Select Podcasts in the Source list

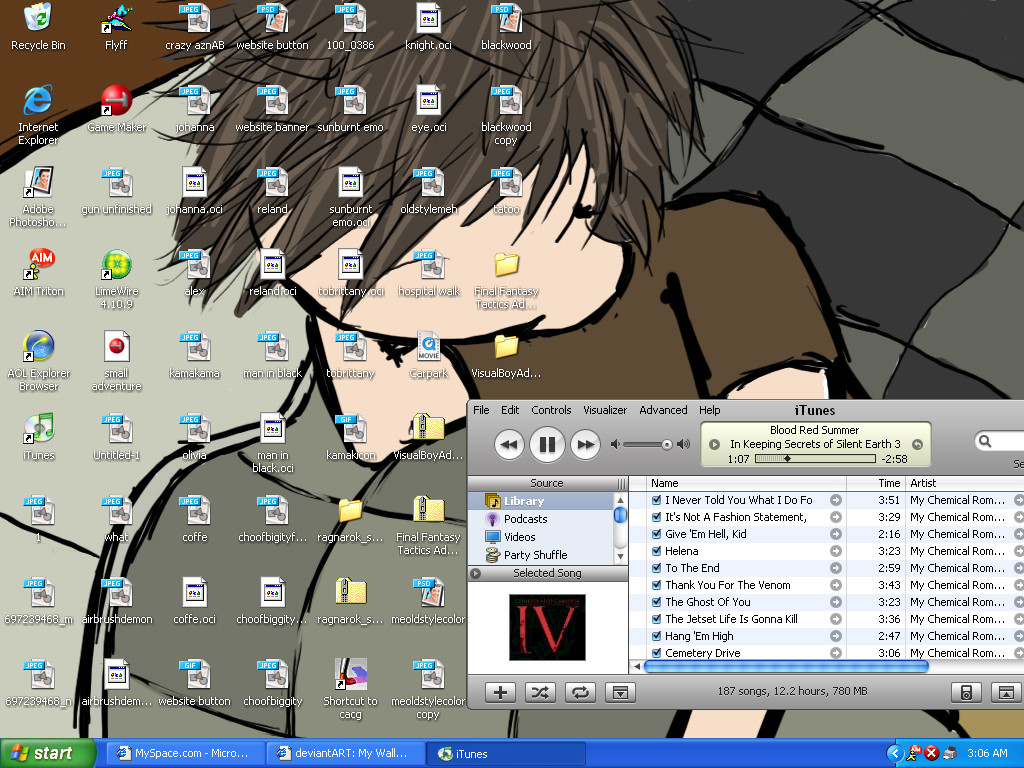pyautogui.click(x=525, y=519)
